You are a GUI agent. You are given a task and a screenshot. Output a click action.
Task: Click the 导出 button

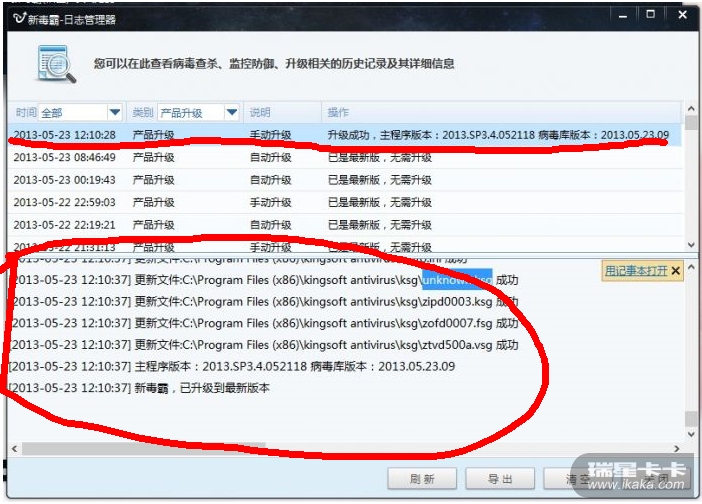tap(500, 479)
